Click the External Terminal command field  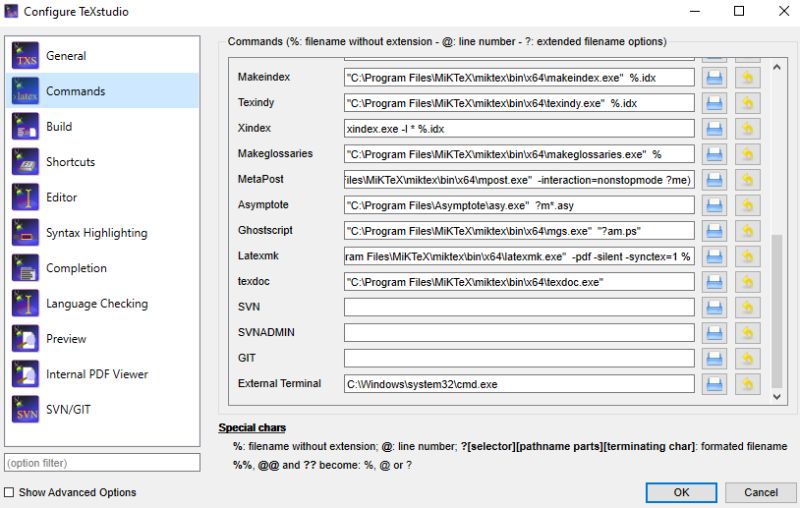tap(519, 384)
